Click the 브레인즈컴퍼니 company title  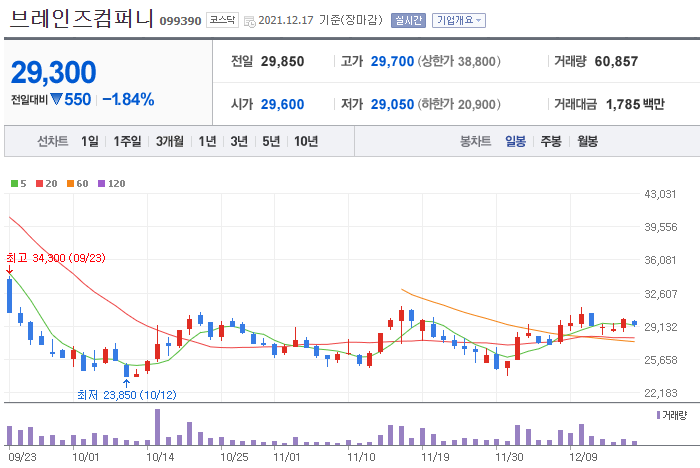82,19
